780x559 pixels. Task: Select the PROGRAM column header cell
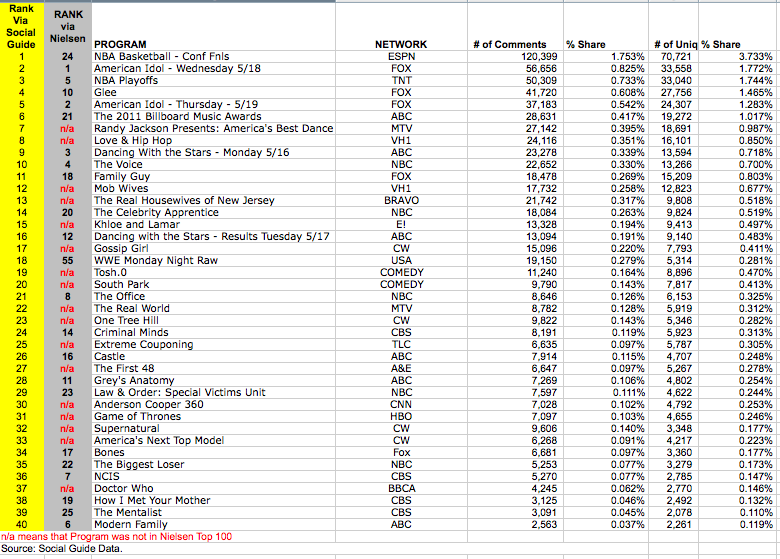pos(213,26)
